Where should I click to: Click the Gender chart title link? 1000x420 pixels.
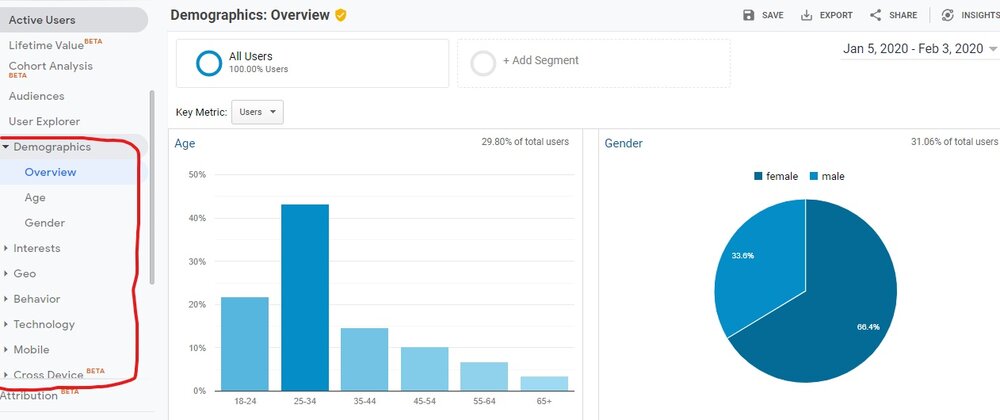[624, 143]
